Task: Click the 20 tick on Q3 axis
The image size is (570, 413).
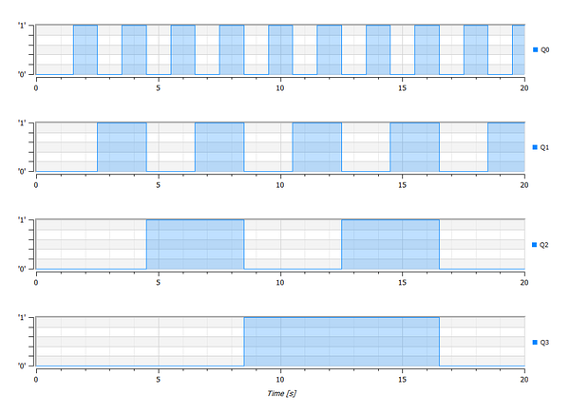Action: pyautogui.click(x=524, y=380)
